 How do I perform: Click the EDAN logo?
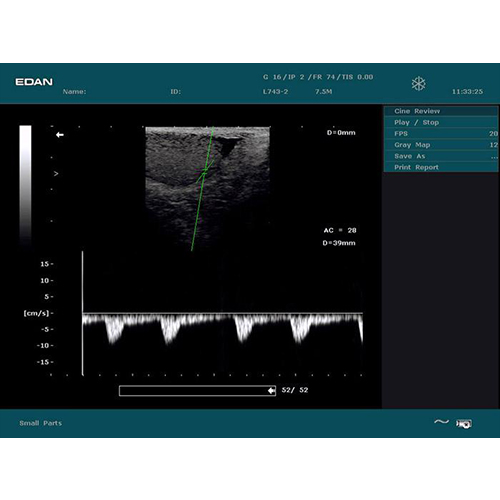(34, 82)
